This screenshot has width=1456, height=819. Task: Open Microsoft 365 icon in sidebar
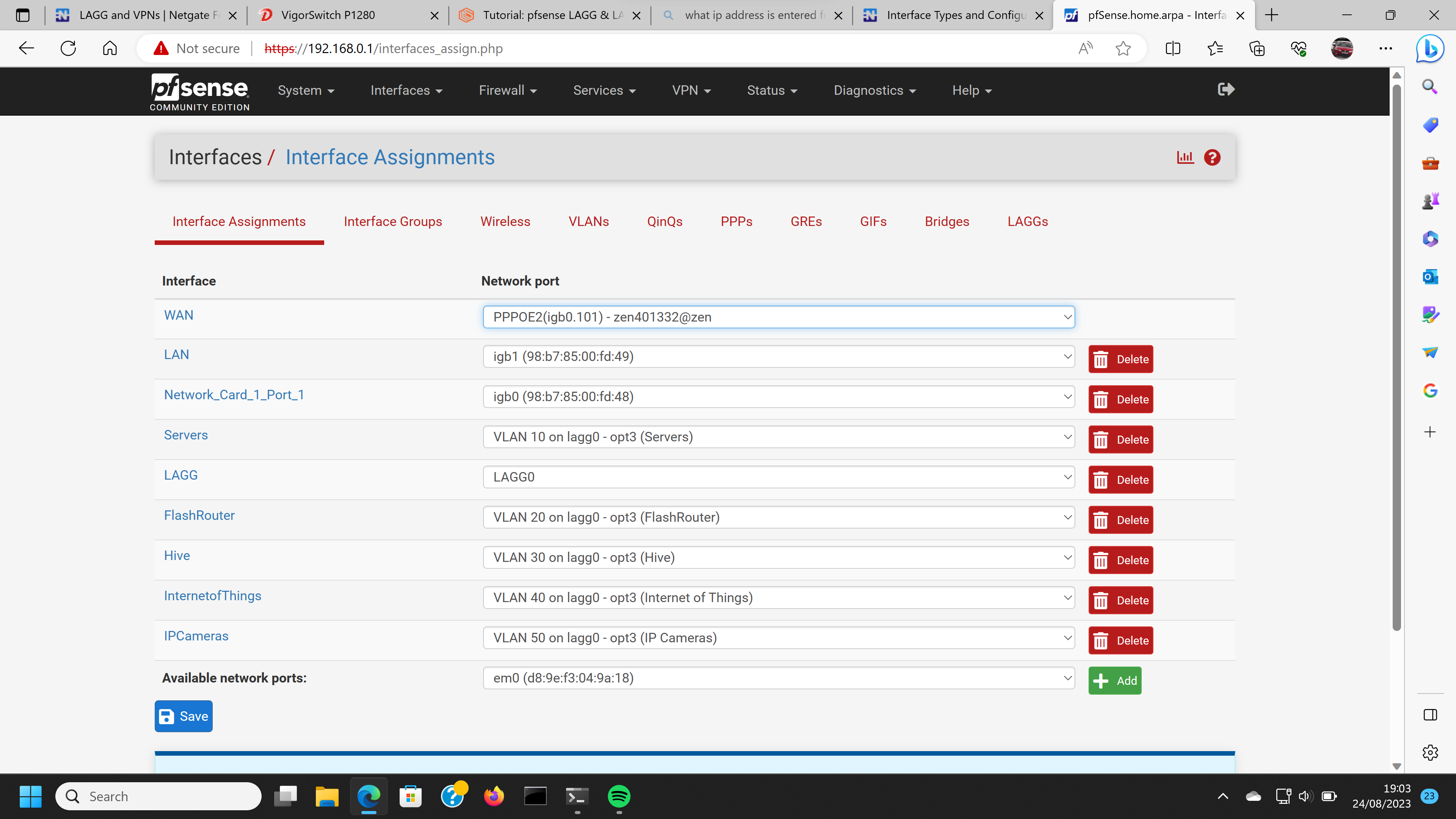(x=1430, y=239)
